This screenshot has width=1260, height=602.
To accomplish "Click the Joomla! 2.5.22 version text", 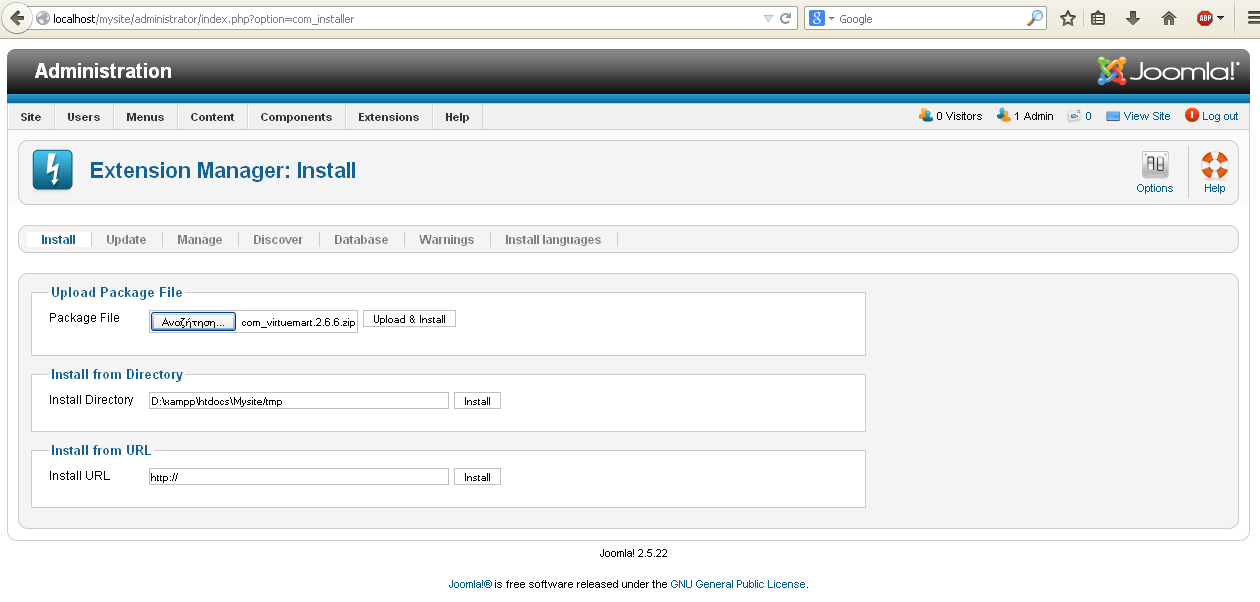I will click(x=633, y=553).
